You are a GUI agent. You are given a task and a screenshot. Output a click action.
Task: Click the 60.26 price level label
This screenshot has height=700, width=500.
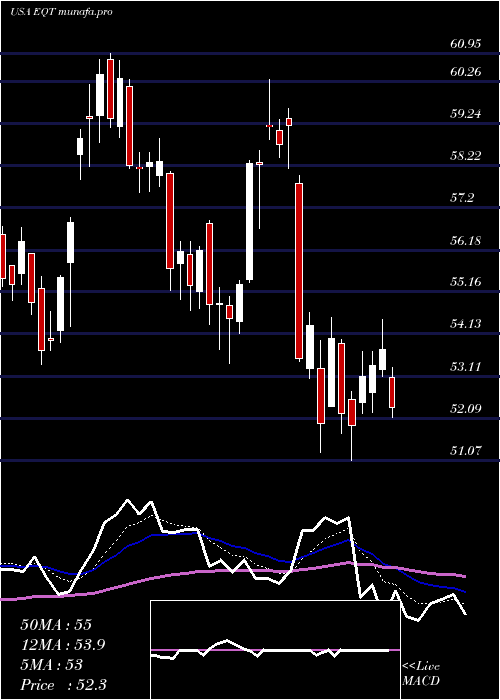466,72
